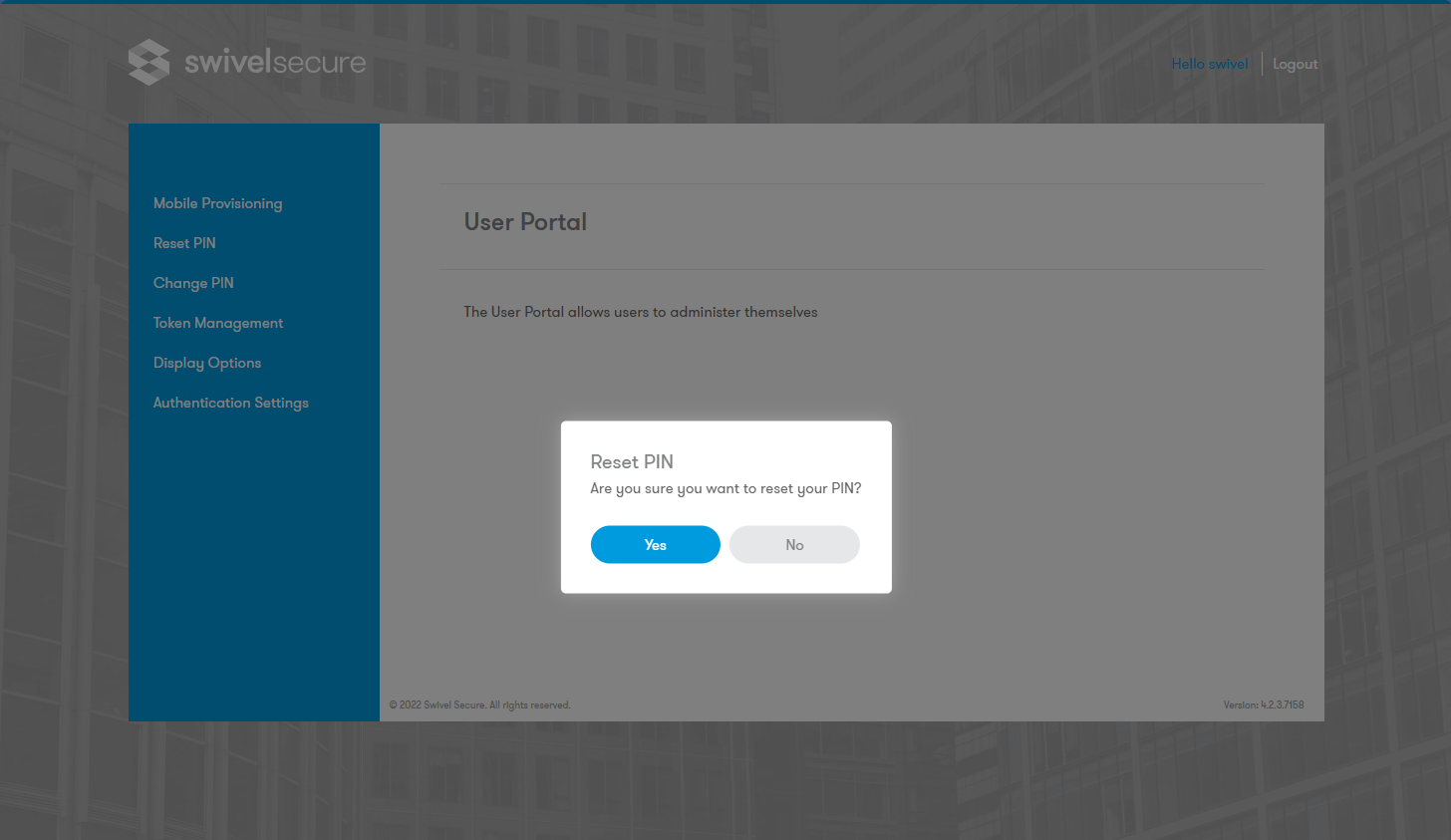Viewport: 1451px width, 840px height.
Task: Click the Reset PIN dialog title
Action: tap(632, 462)
